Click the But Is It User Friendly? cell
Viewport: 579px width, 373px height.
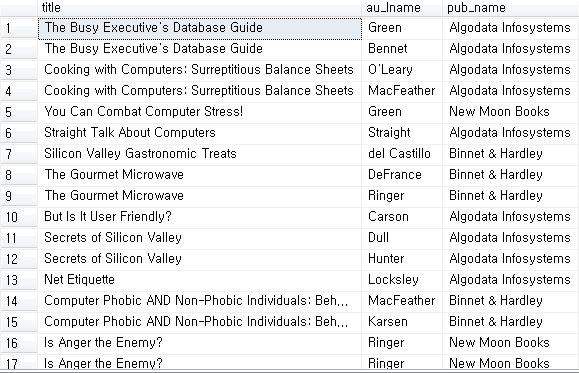tap(199, 217)
